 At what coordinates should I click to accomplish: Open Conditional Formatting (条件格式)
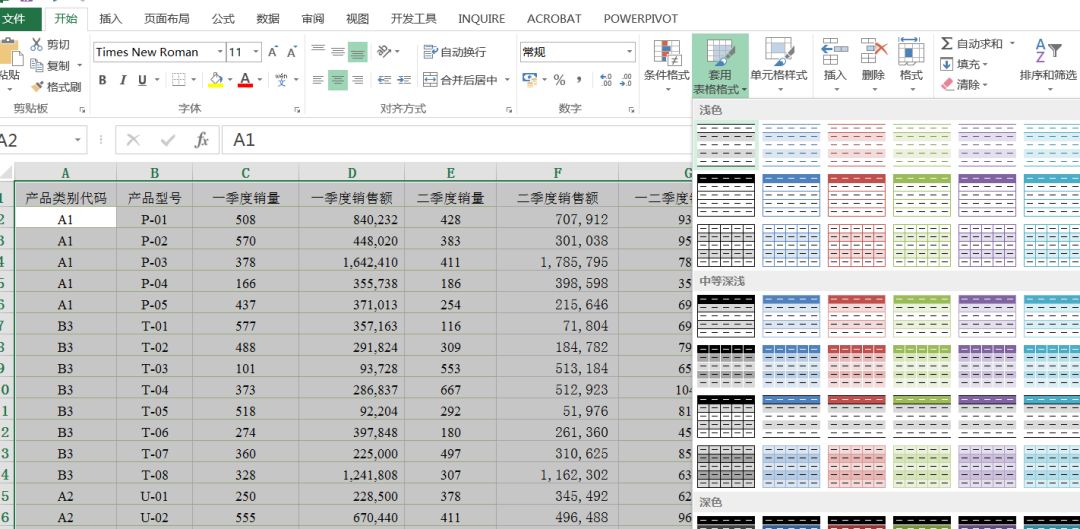pos(667,65)
